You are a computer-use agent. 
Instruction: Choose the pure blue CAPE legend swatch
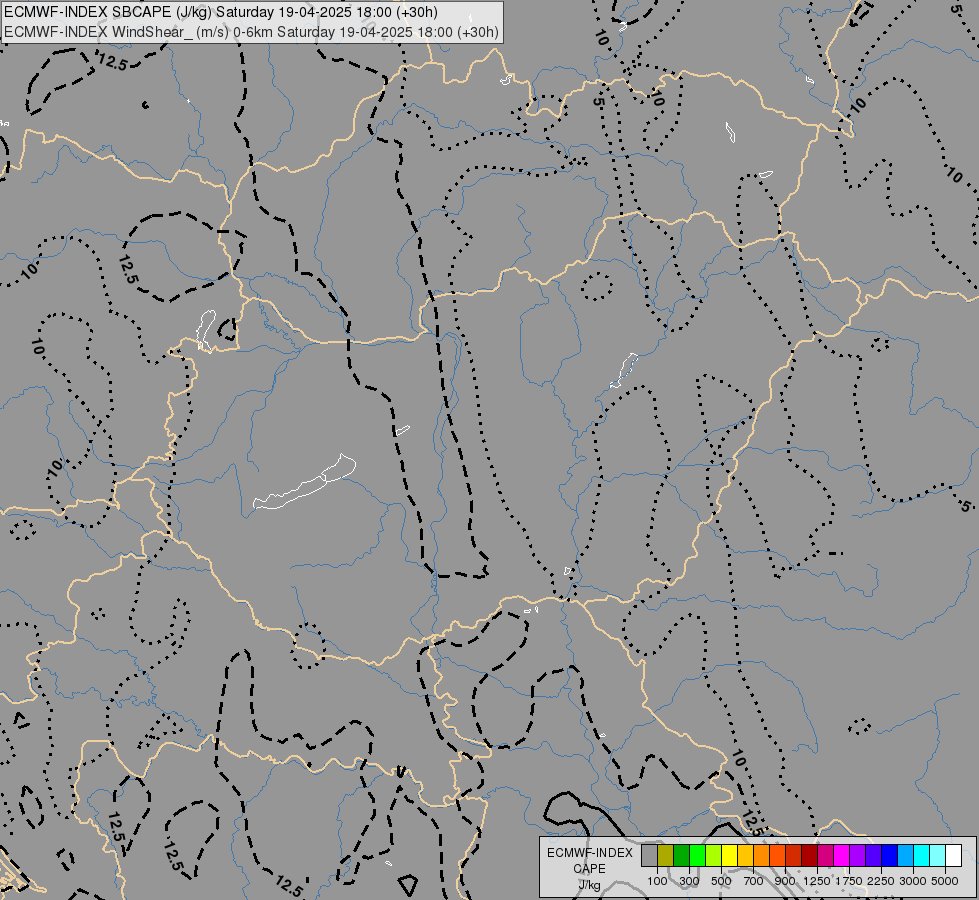coord(890,855)
